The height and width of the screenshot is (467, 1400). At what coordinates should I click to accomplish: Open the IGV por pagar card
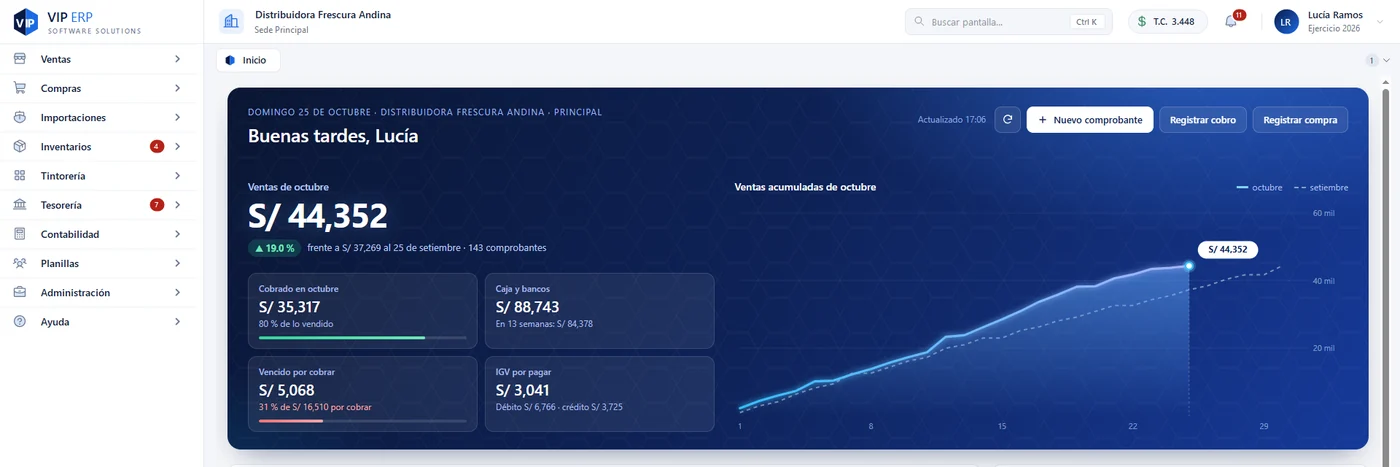click(x=600, y=394)
